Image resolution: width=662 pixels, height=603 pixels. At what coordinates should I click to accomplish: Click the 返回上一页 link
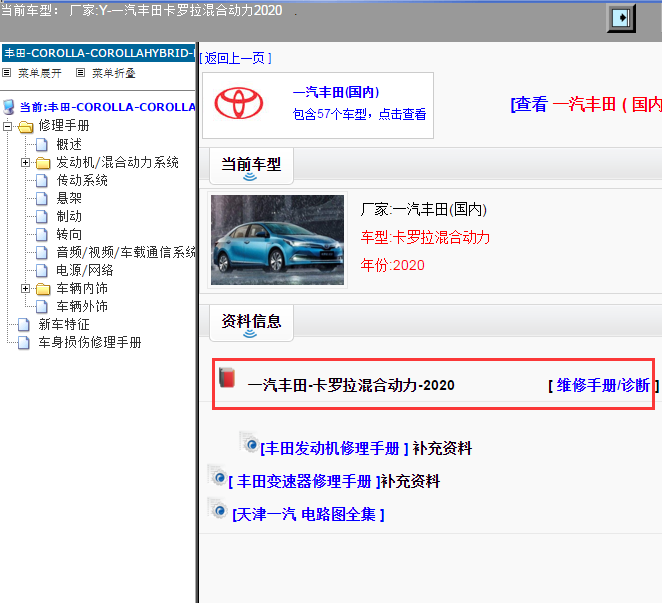click(x=235, y=58)
